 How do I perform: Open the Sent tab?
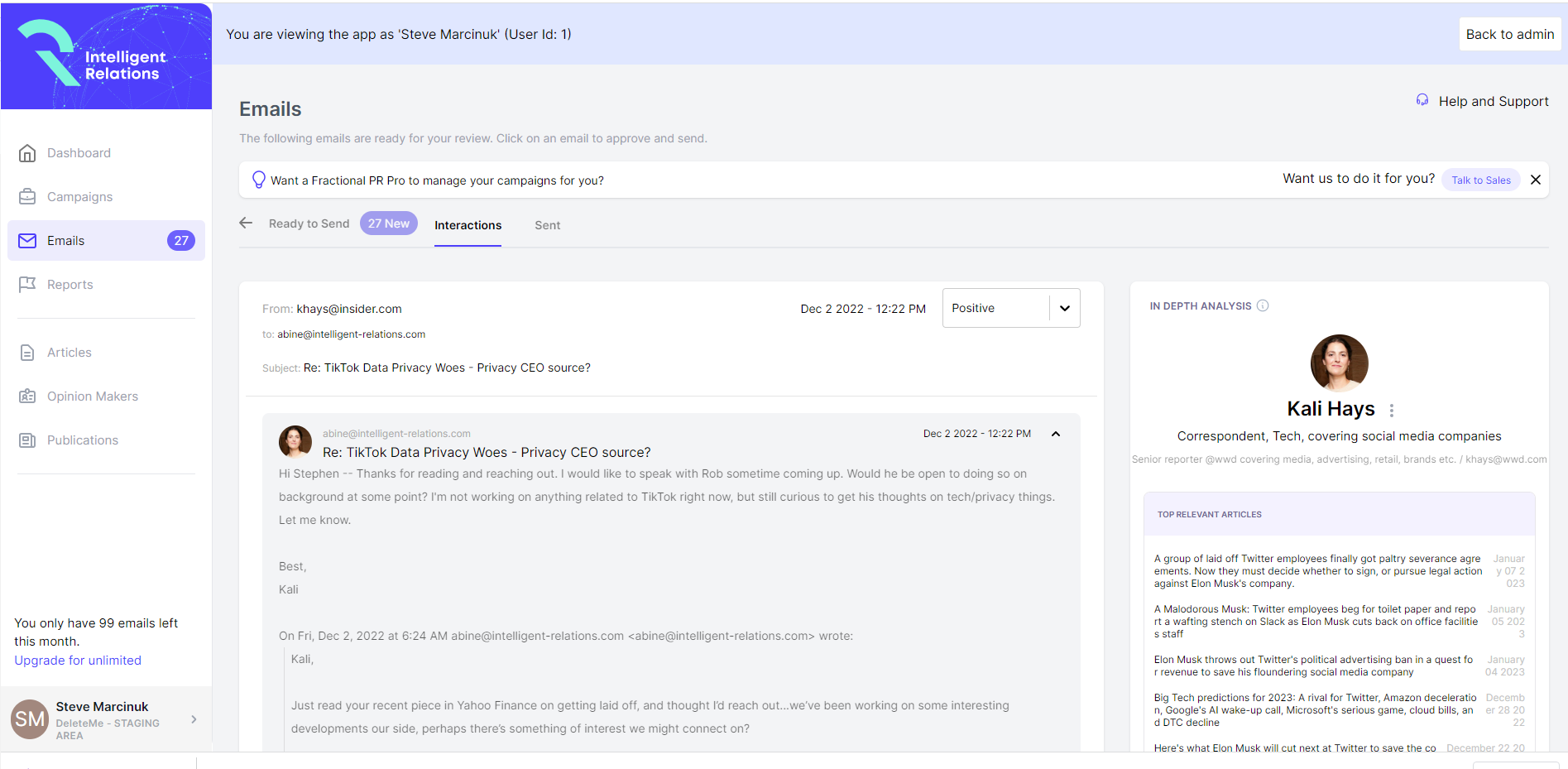547,225
